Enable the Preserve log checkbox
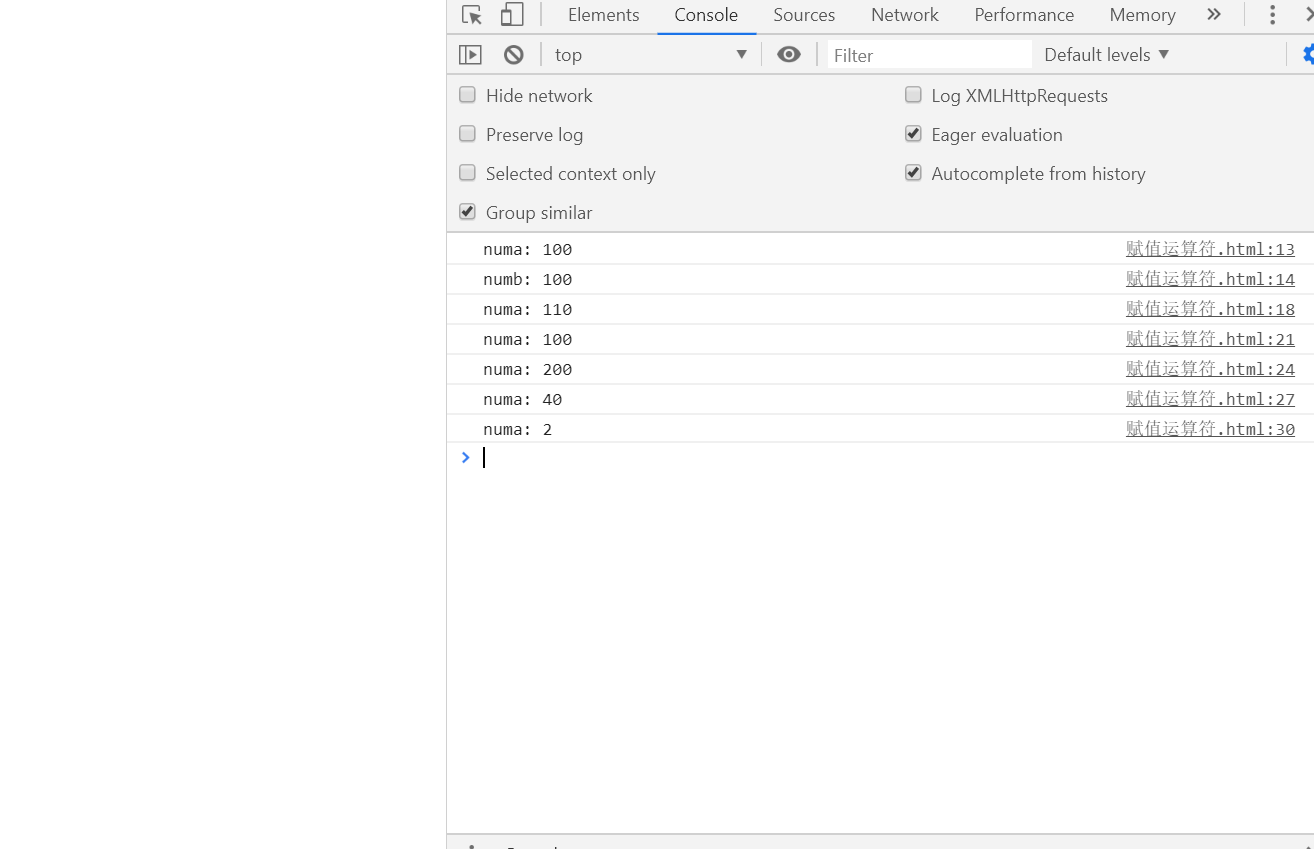Viewport: 1314px width, 849px height. (467, 134)
